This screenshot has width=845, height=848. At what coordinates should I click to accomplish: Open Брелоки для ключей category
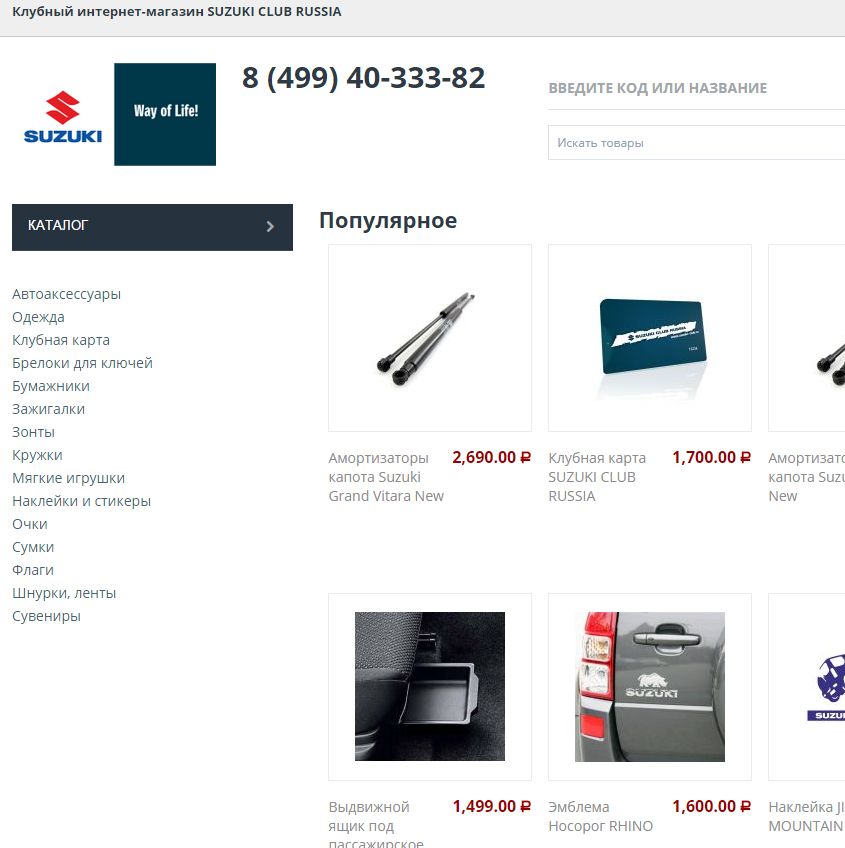coord(82,363)
